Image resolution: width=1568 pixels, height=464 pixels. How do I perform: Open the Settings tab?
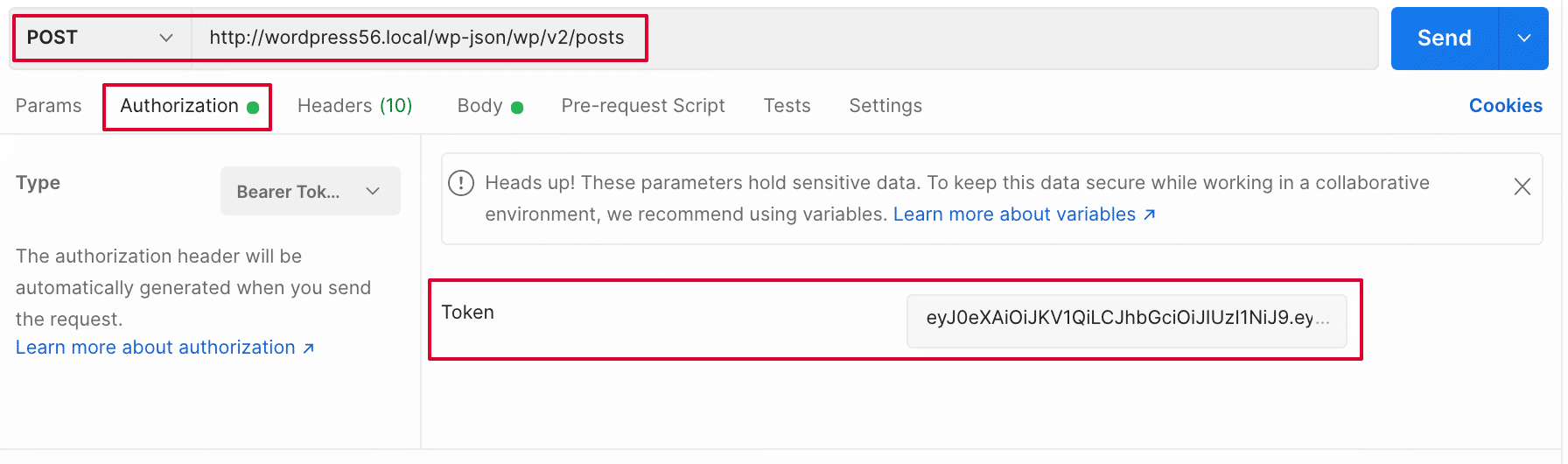pos(885,106)
